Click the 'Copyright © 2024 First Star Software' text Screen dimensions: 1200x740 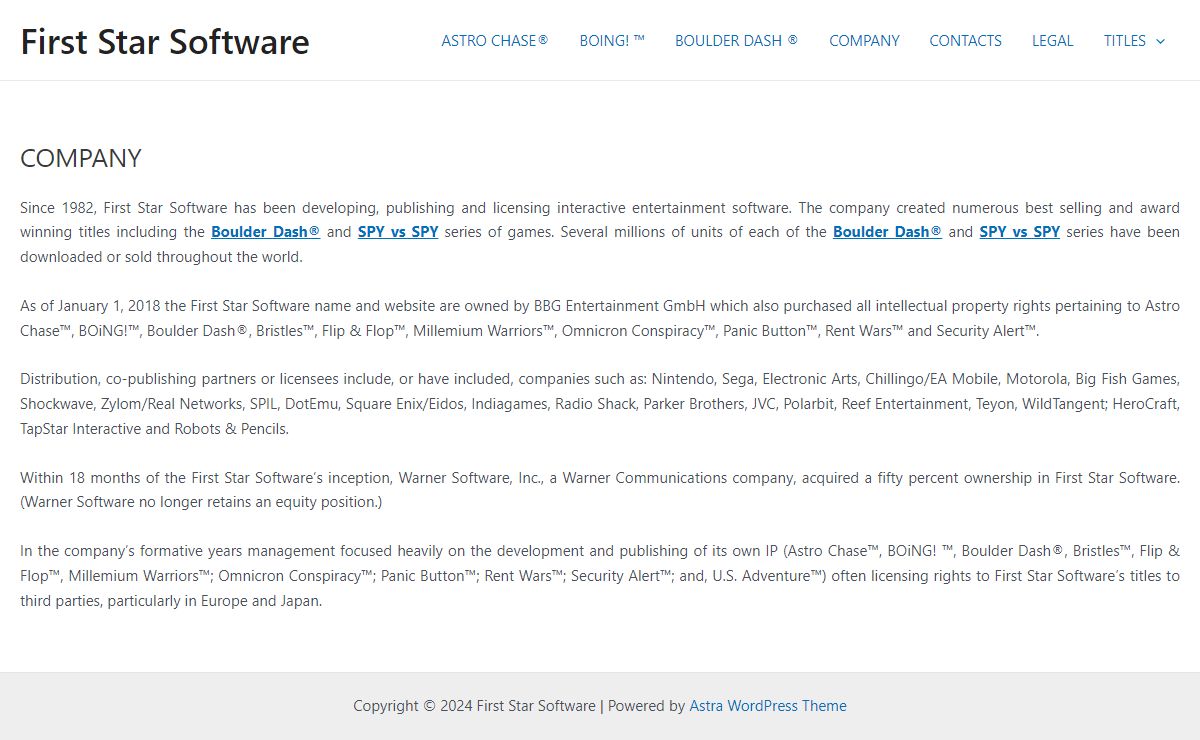click(x=474, y=706)
